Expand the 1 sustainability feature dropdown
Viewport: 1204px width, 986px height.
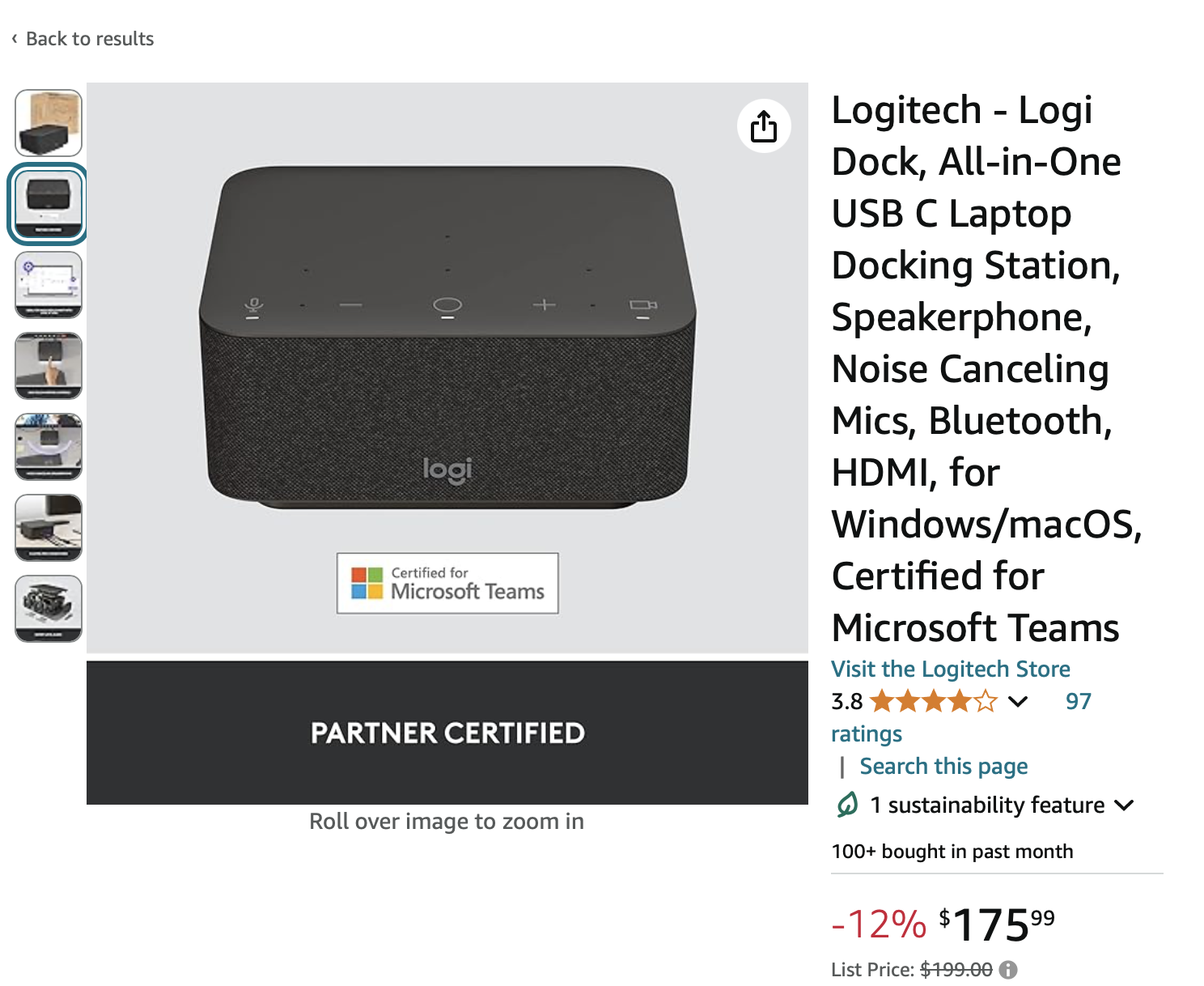(1124, 805)
